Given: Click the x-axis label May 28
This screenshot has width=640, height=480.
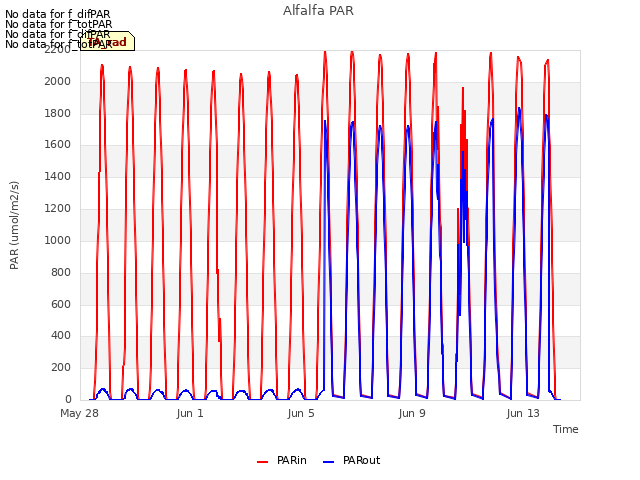Looking at the screenshot, I should 80,413.
